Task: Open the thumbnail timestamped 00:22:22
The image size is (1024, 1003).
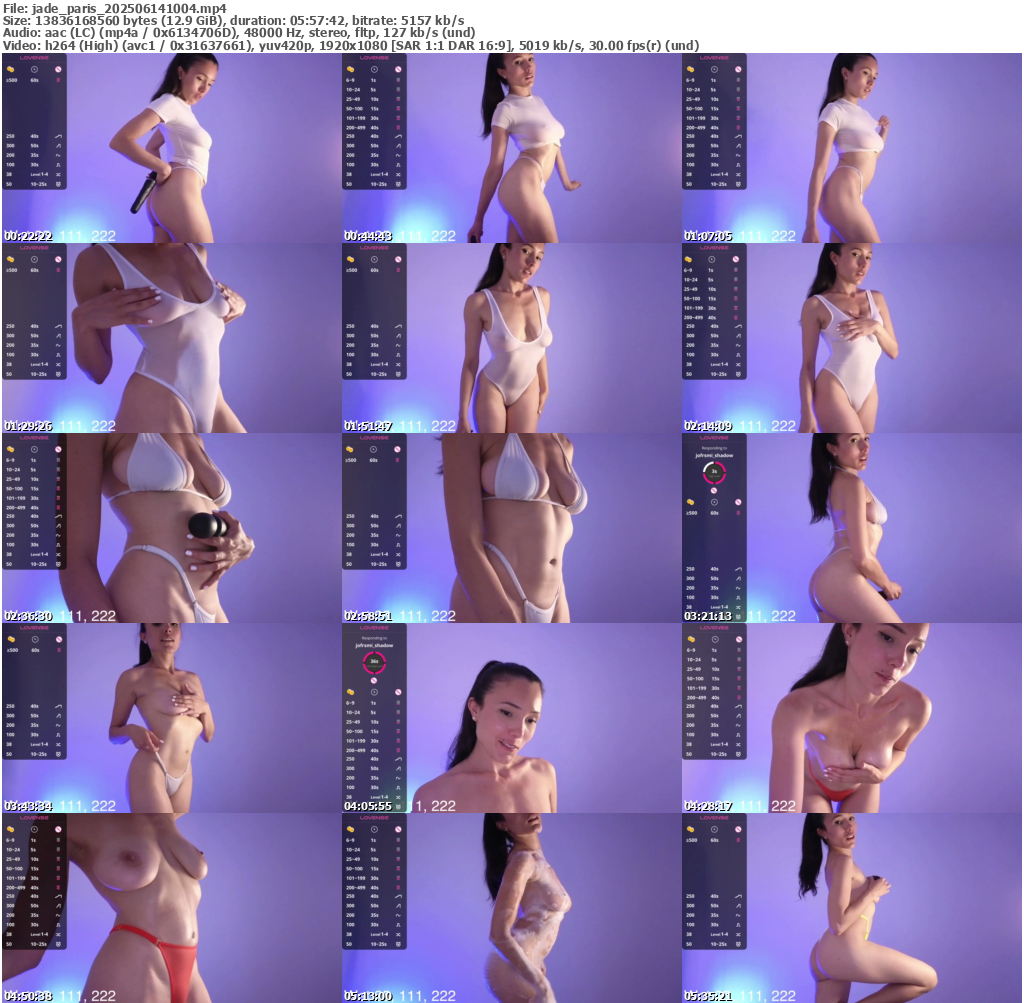Action: [171, 148]
